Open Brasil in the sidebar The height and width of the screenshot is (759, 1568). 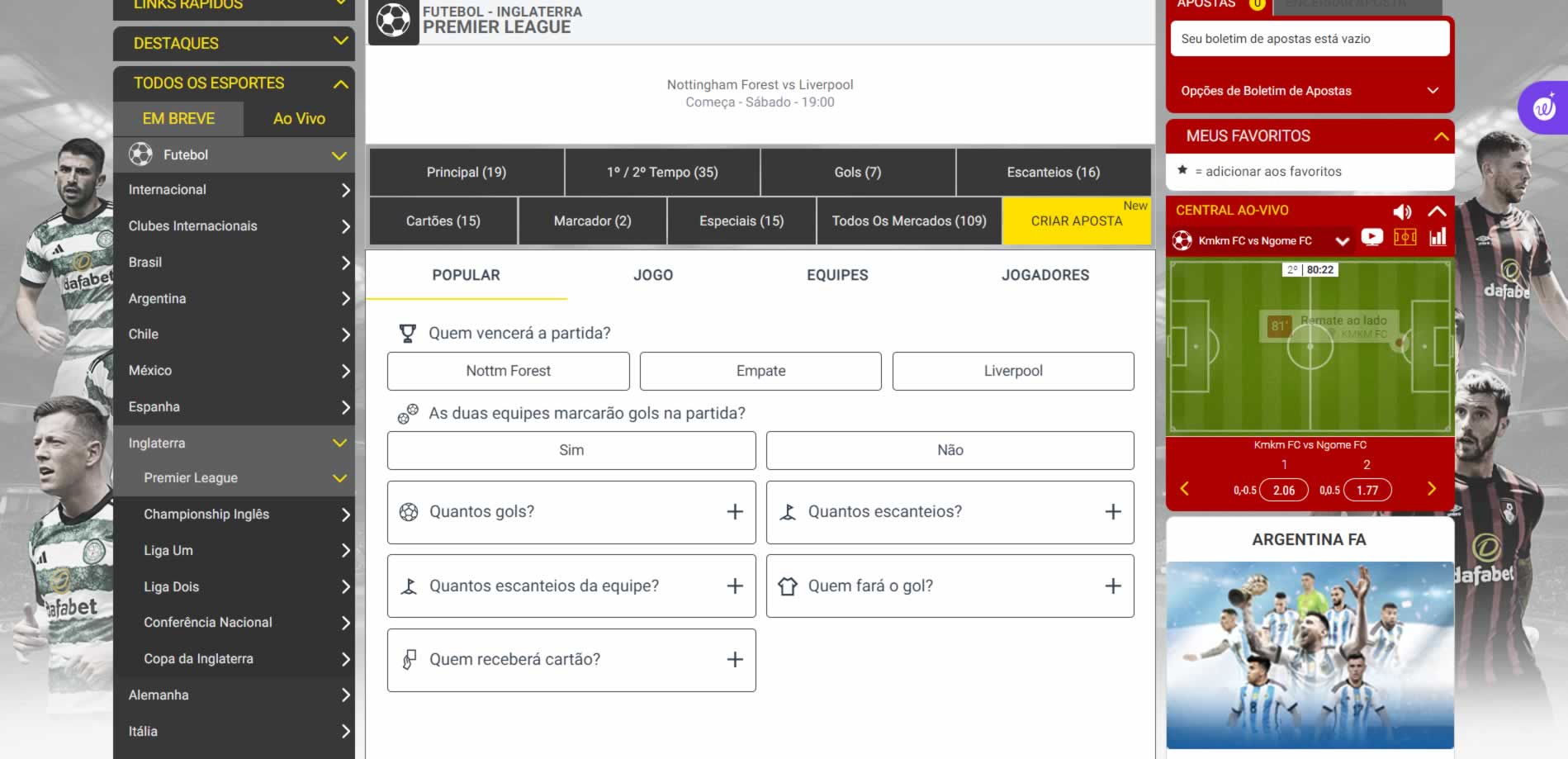234,262
